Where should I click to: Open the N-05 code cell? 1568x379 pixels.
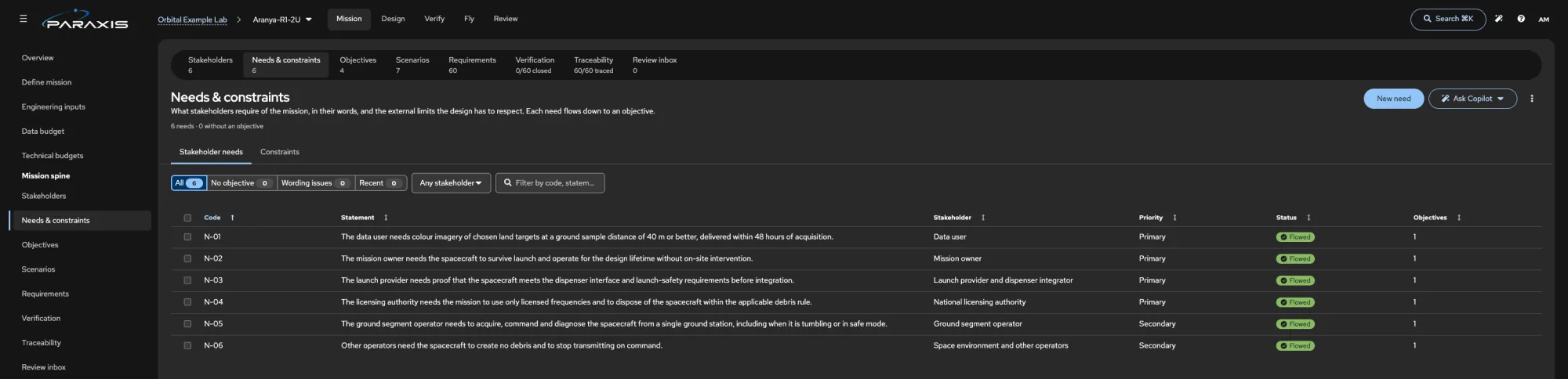click(213, 323)
